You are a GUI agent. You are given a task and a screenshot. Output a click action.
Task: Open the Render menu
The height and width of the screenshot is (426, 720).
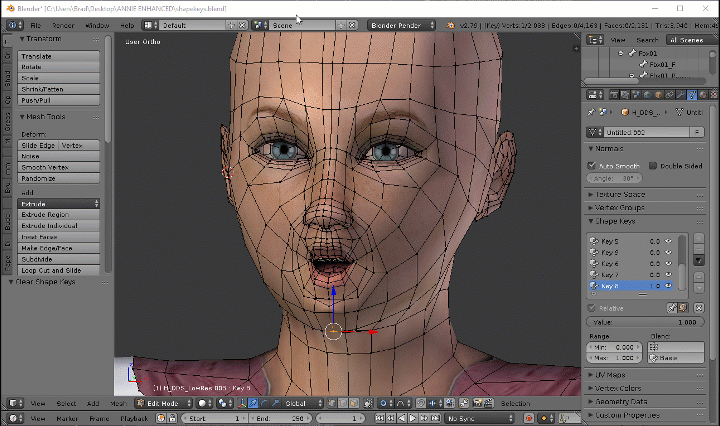62,24
